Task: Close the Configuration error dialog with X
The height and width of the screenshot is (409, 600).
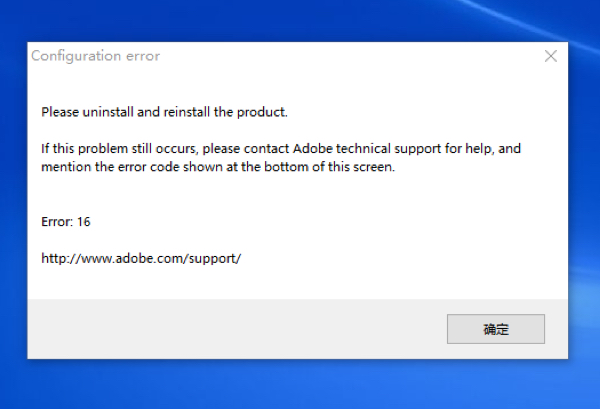Action: coord(551,56)
